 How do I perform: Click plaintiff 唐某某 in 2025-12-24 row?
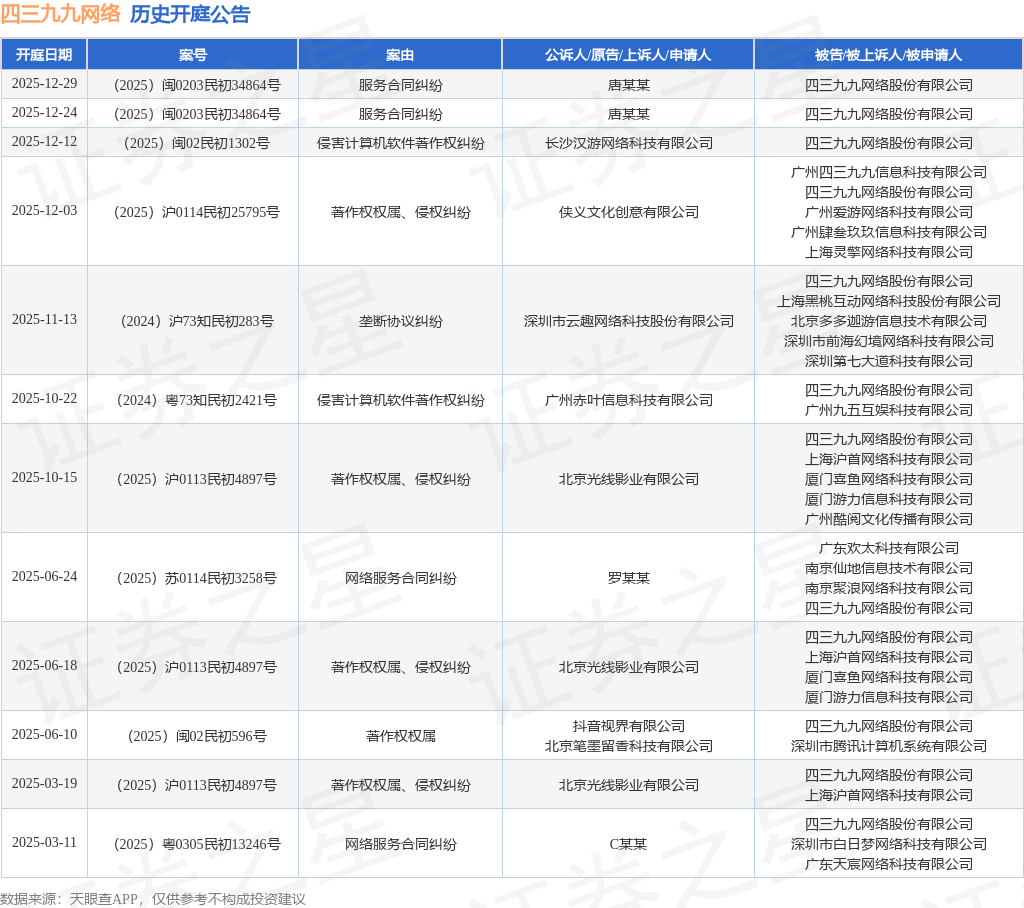(628, 114)
